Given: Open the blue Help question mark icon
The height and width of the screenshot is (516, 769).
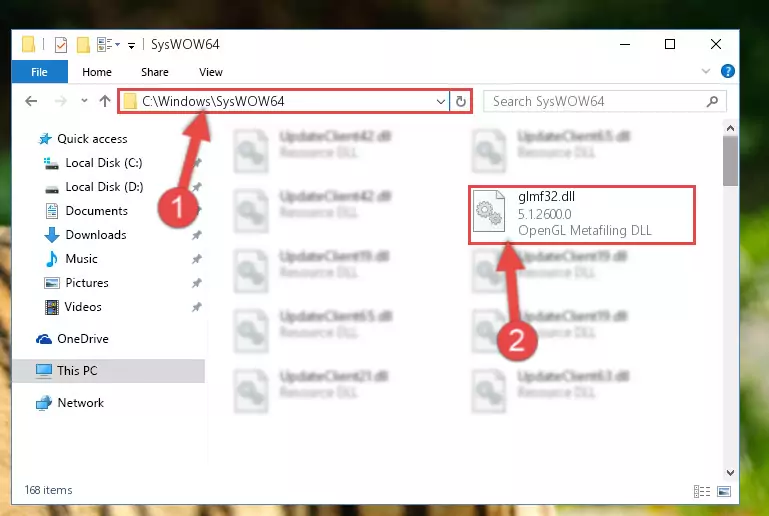Looking at the screenshot, I should [727, 71].
